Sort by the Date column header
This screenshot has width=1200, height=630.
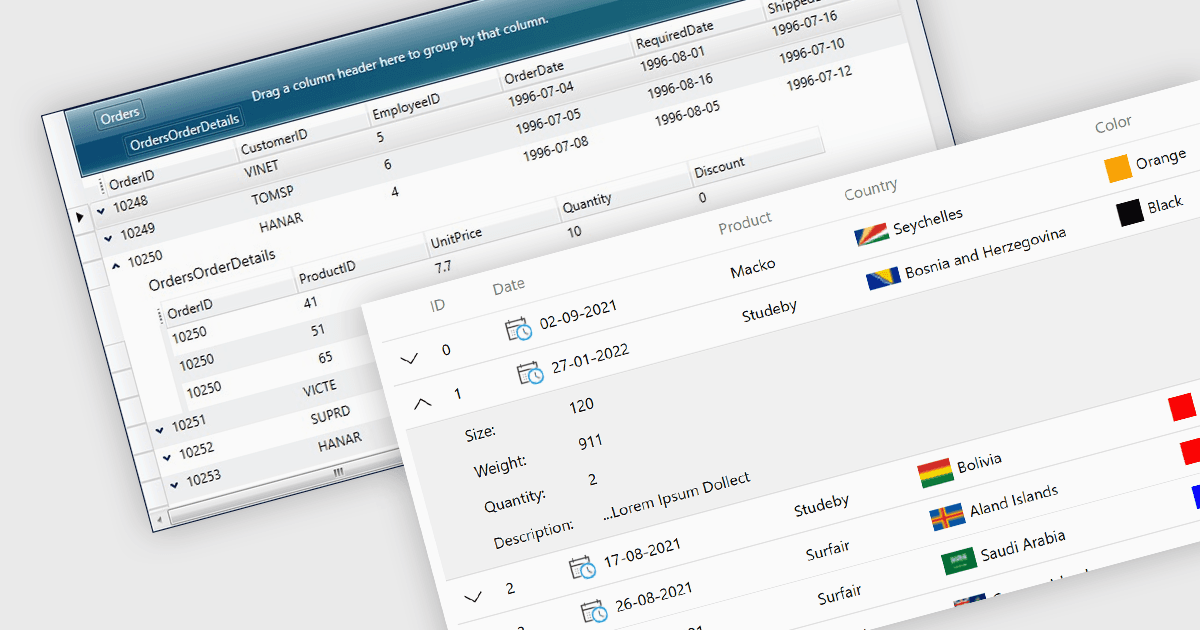[508, 287]
